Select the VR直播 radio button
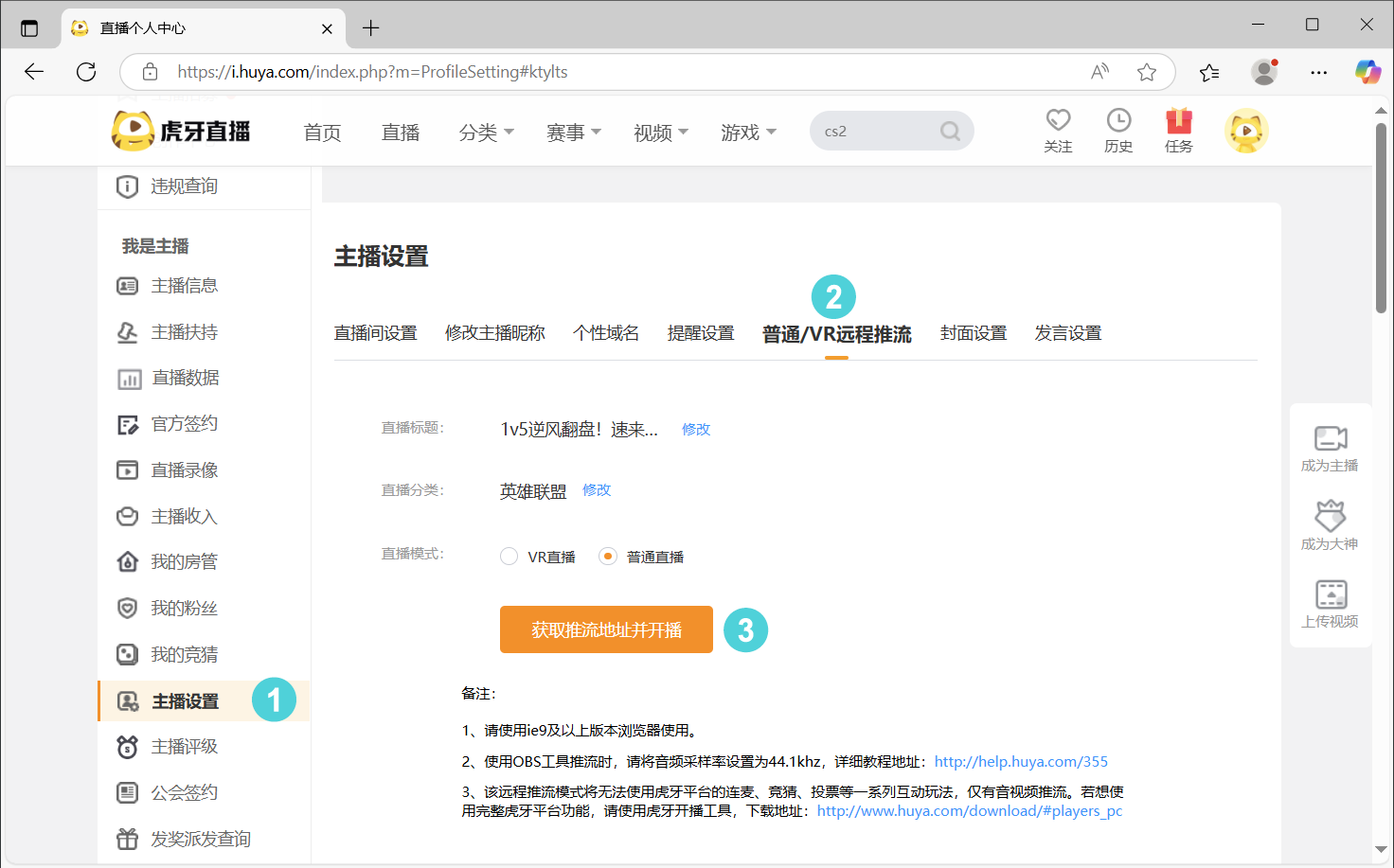 pos(509,557)
